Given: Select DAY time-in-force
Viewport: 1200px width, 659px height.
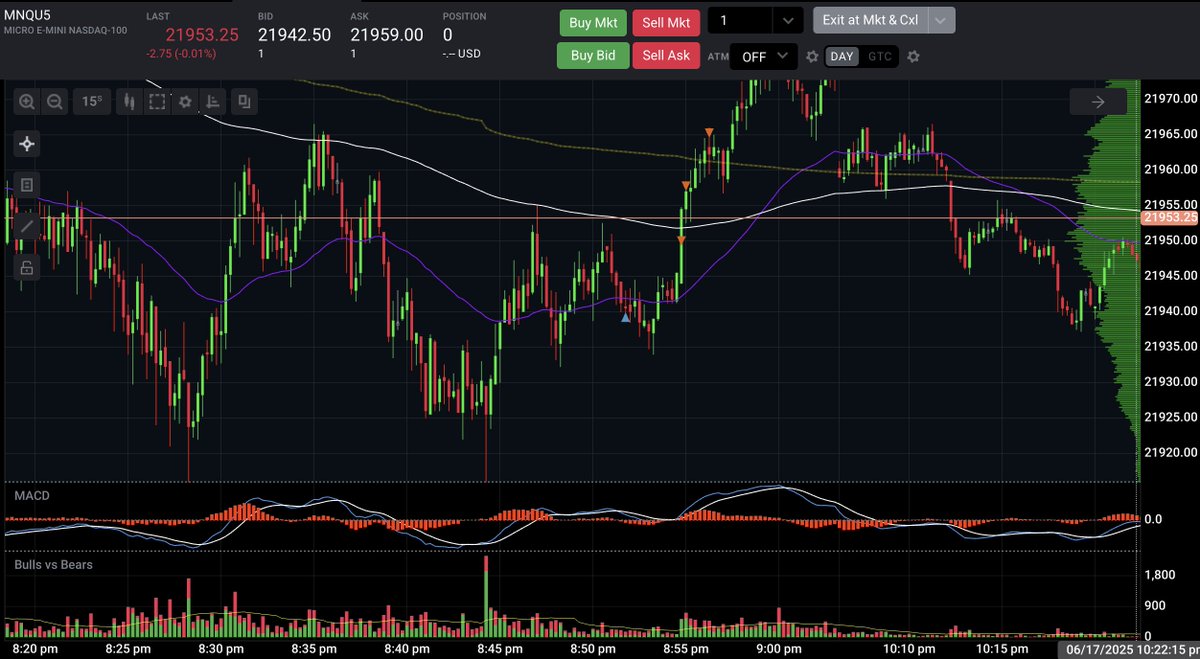Looking at the screenshot, I should pos(842,56).
